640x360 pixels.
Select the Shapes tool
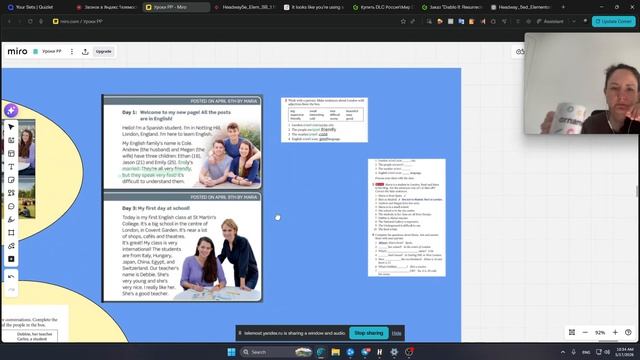click(11, 193)
